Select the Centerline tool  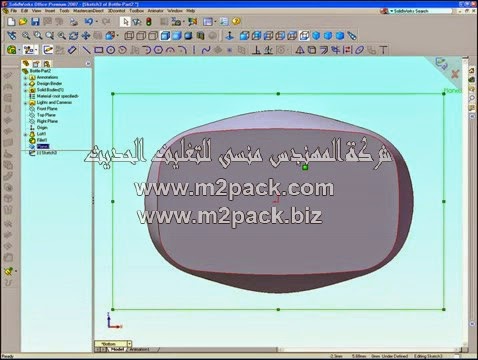pyautogui.click(x=194, y=50)
